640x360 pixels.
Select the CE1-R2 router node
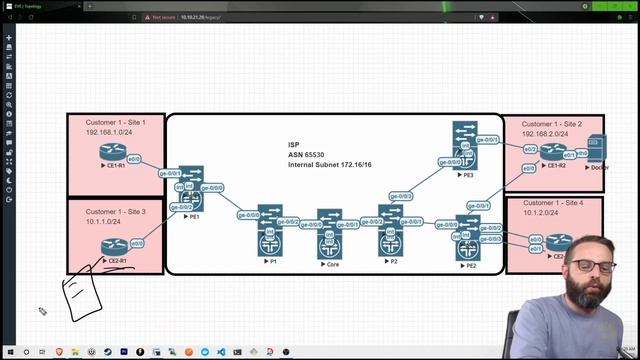point(553,152)
